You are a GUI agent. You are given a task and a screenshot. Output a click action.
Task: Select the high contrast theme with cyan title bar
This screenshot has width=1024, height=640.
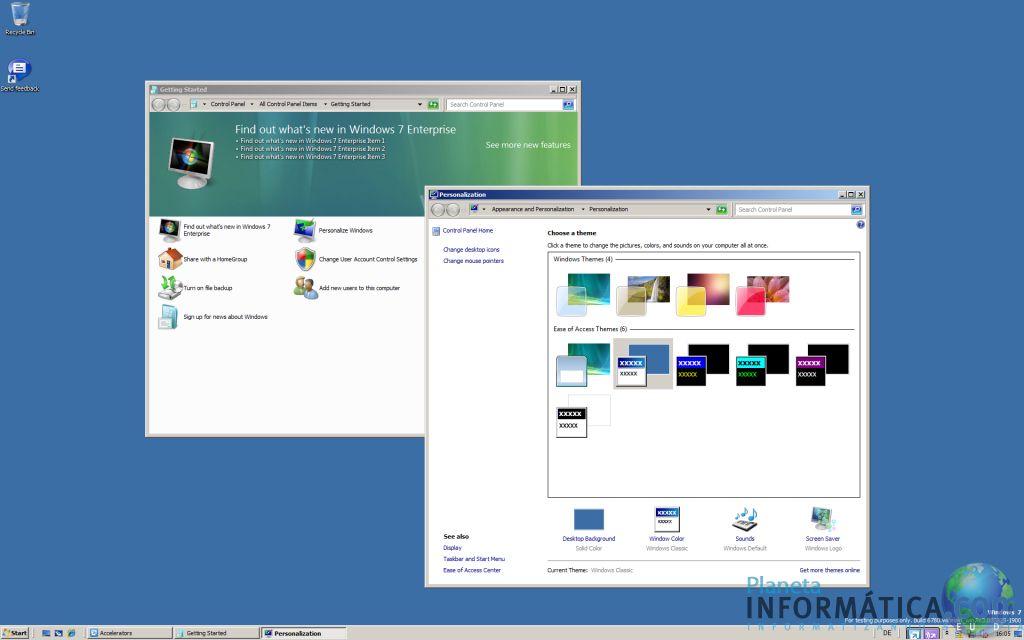click(x=762, y=365)
